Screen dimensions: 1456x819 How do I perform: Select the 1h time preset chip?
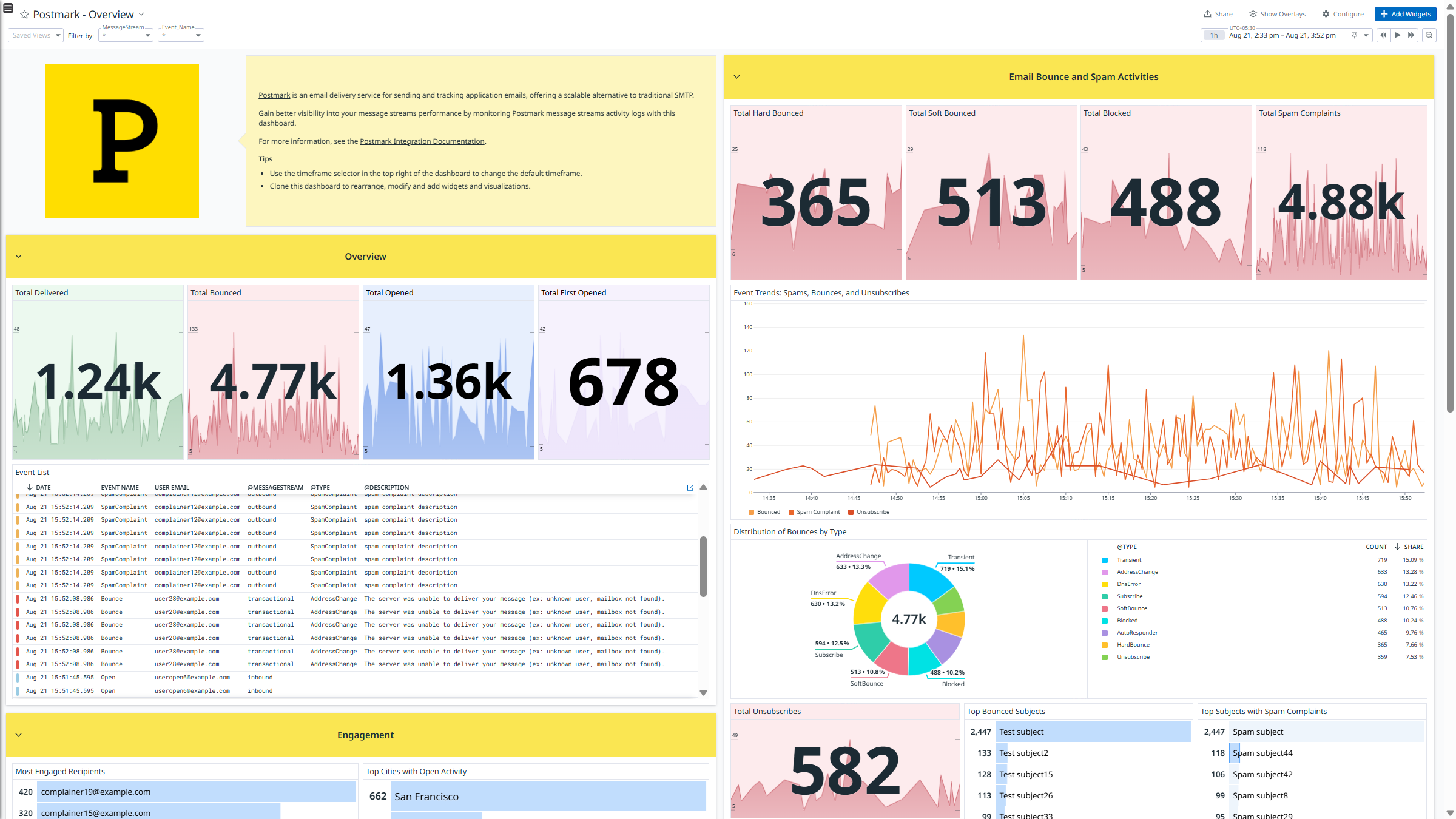tap(1213, 35)
